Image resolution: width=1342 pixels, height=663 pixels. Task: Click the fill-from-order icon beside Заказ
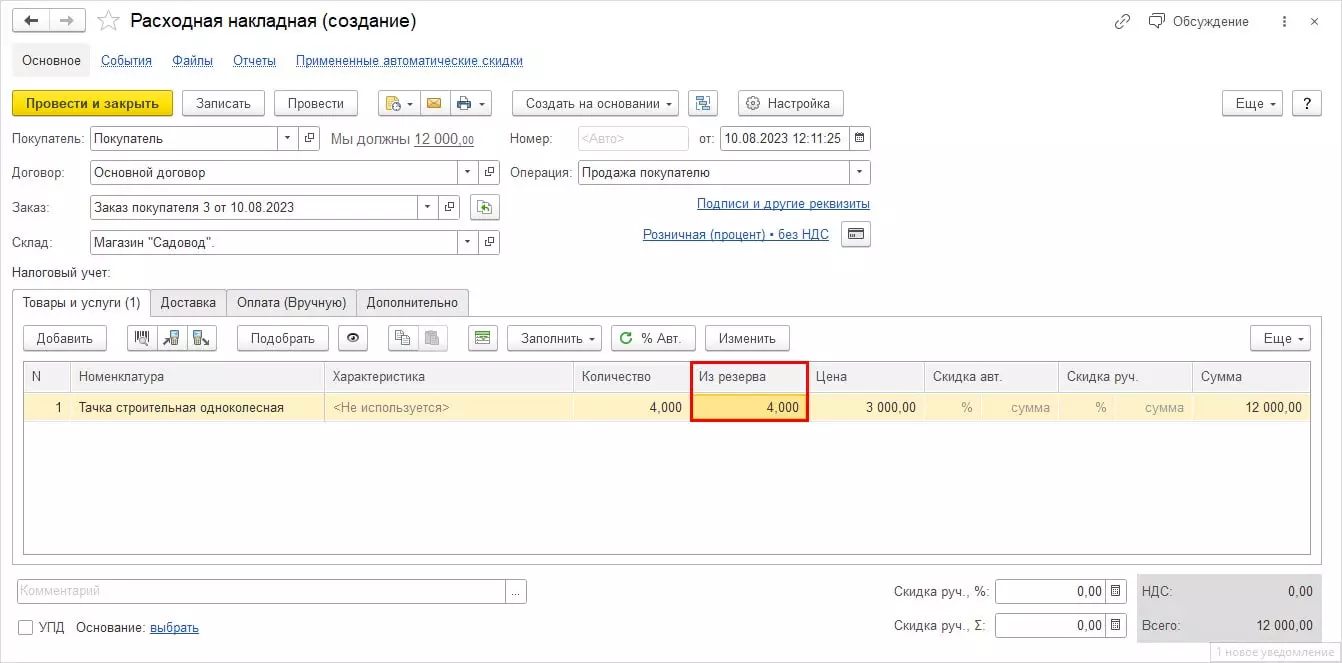484,207
